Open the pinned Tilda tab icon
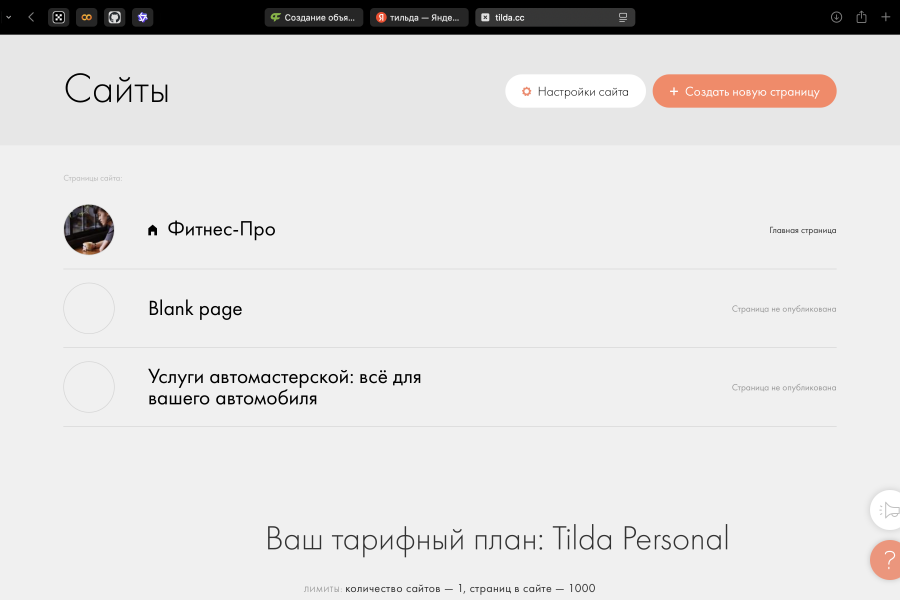900x600 pixels. (59, 17)
